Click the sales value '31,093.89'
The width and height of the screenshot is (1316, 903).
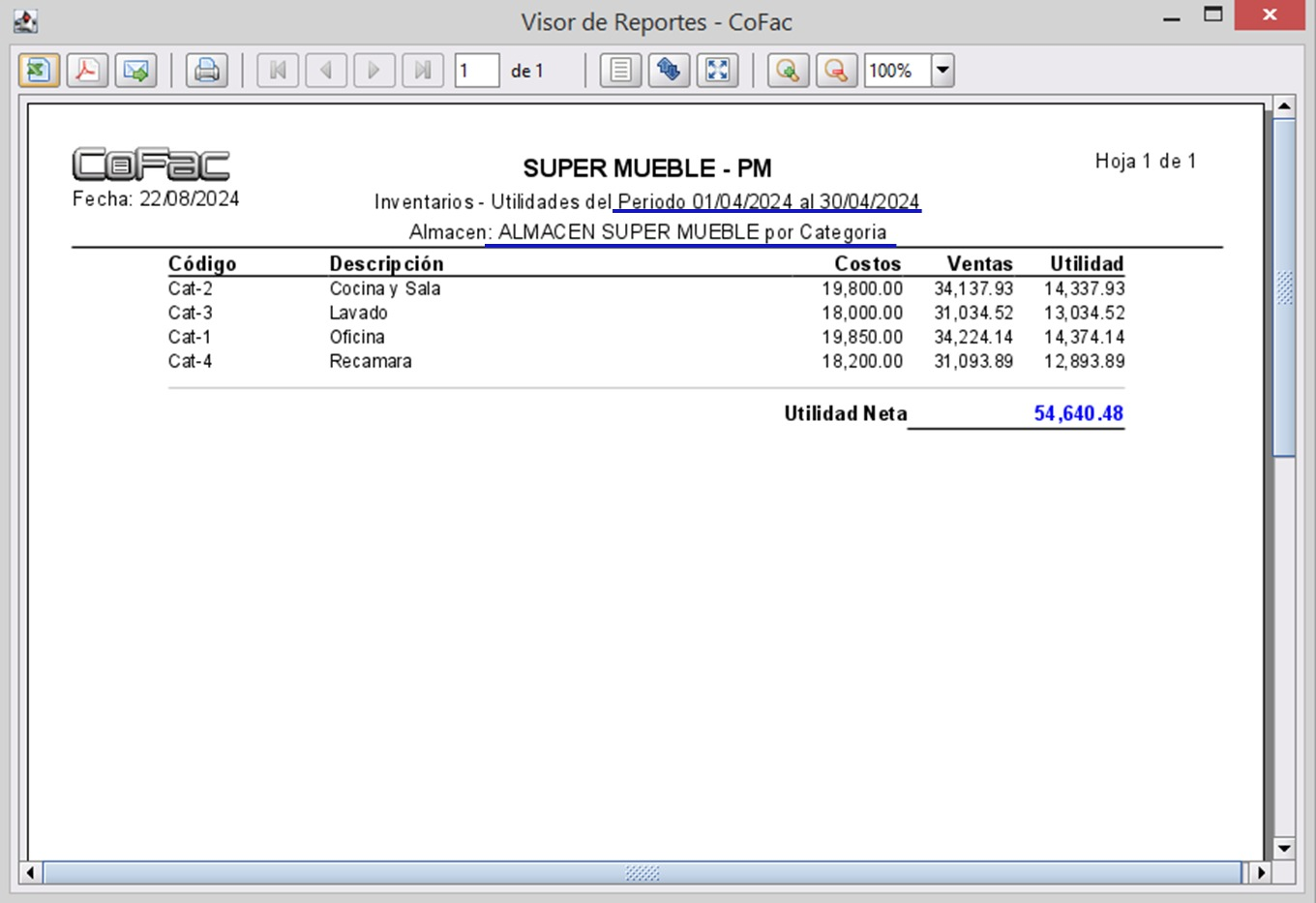(x=973, y=361)
